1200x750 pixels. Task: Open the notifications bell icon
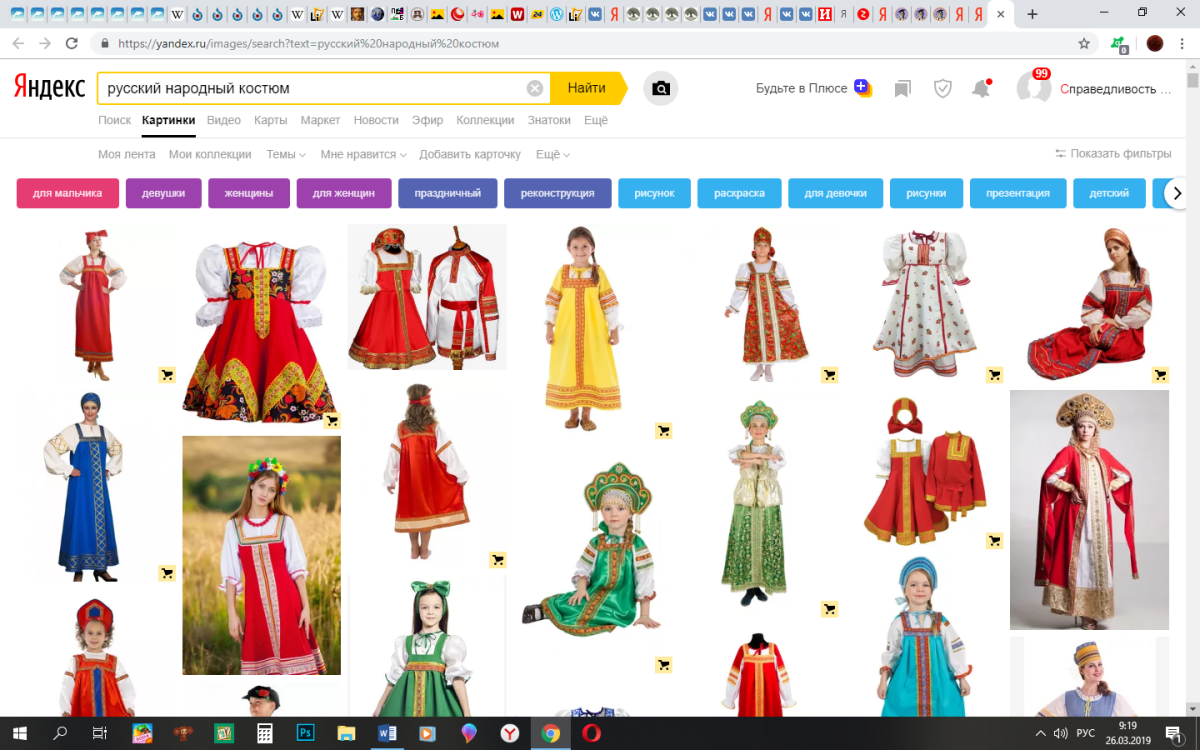coord(981,89)
